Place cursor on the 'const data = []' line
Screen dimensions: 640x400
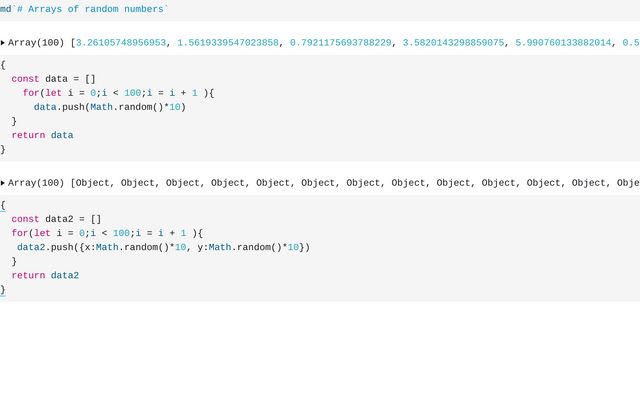pyautogui.click(x=53, y=79)
